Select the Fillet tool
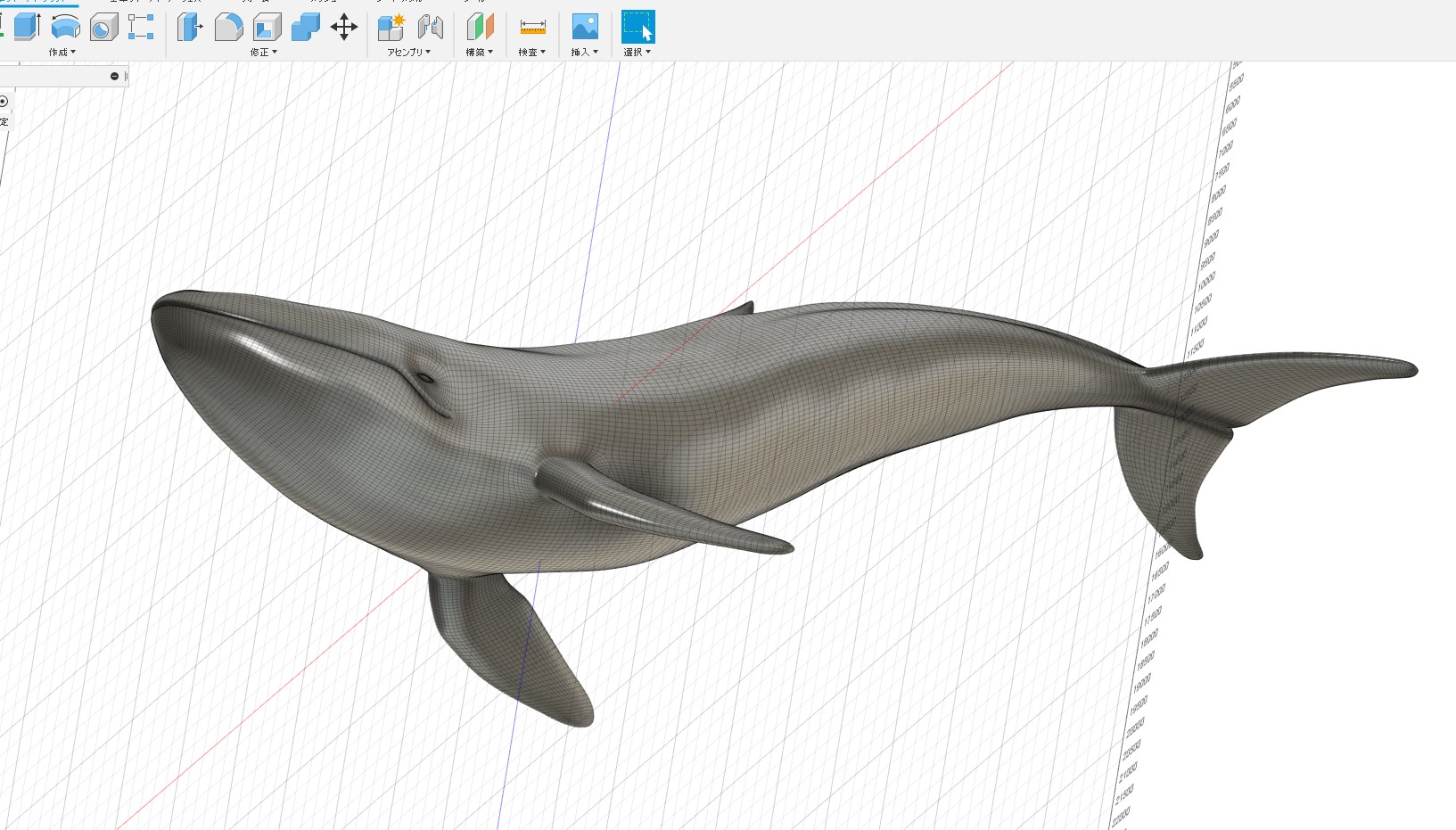This screenshot has width=1456, height=830. pyautogui.click(x=228, y=27)
